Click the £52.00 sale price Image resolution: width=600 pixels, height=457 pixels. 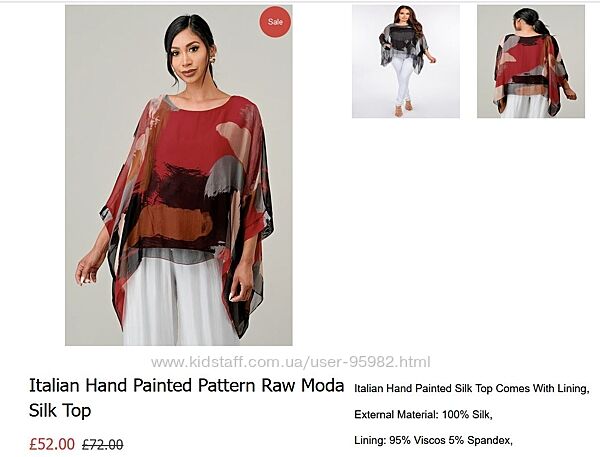pyautogui.click(x=52, y=444)
